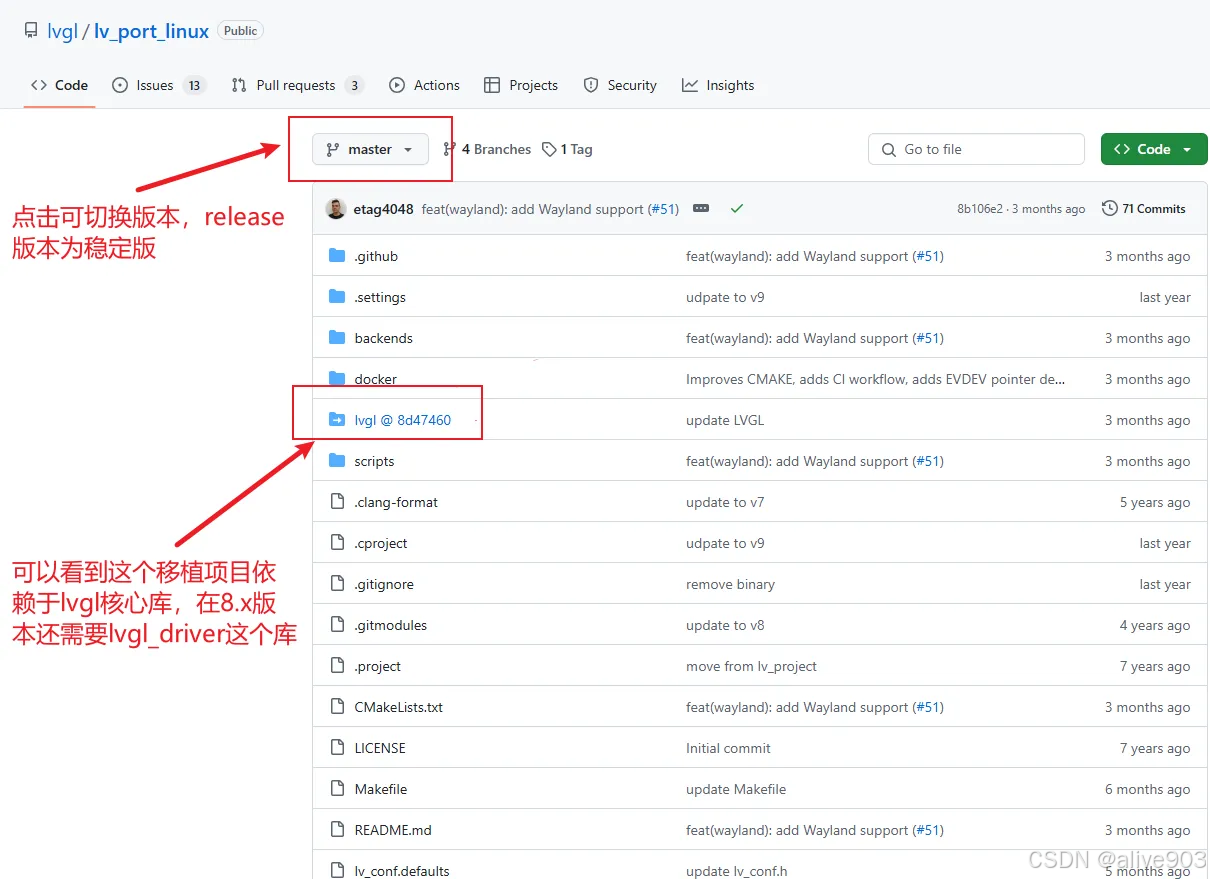The image size is (1210, 879).
Task: Click submodule icon beside lvgl @ 8d47460
Action: pyautogui.click(x=337, y=420)
